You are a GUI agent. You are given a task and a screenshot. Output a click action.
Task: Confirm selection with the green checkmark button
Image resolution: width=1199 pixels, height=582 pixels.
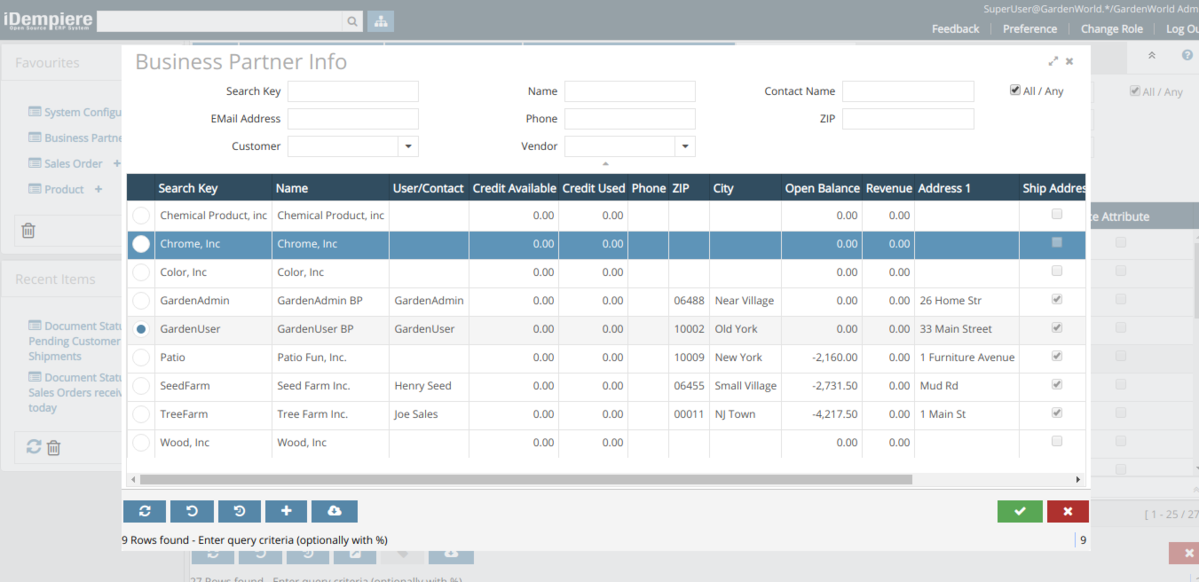pyautogui.click(x=1019, y=511)
